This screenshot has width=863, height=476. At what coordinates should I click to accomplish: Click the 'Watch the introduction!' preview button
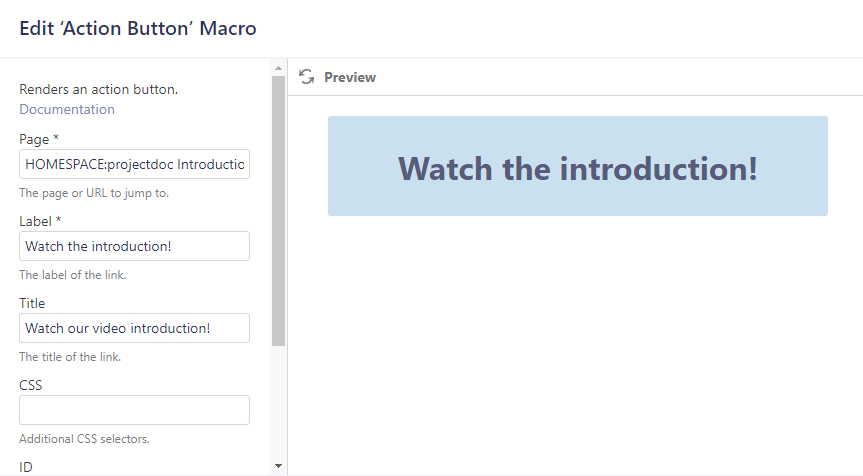point(577,167)
